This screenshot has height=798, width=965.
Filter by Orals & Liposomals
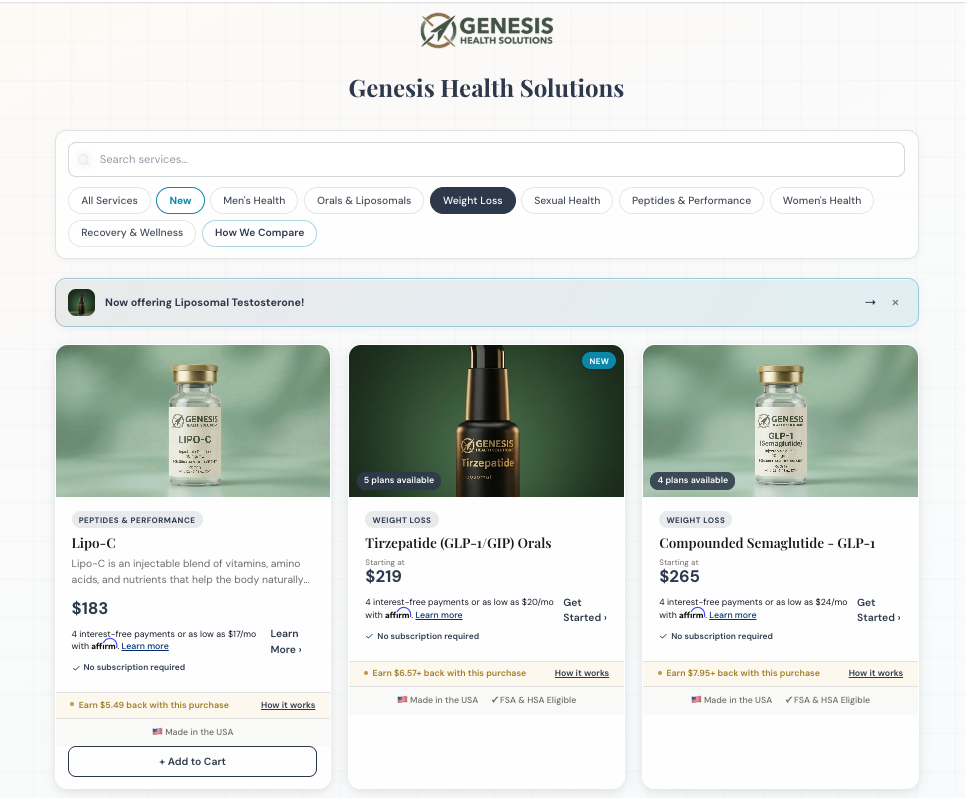[364, 201]
